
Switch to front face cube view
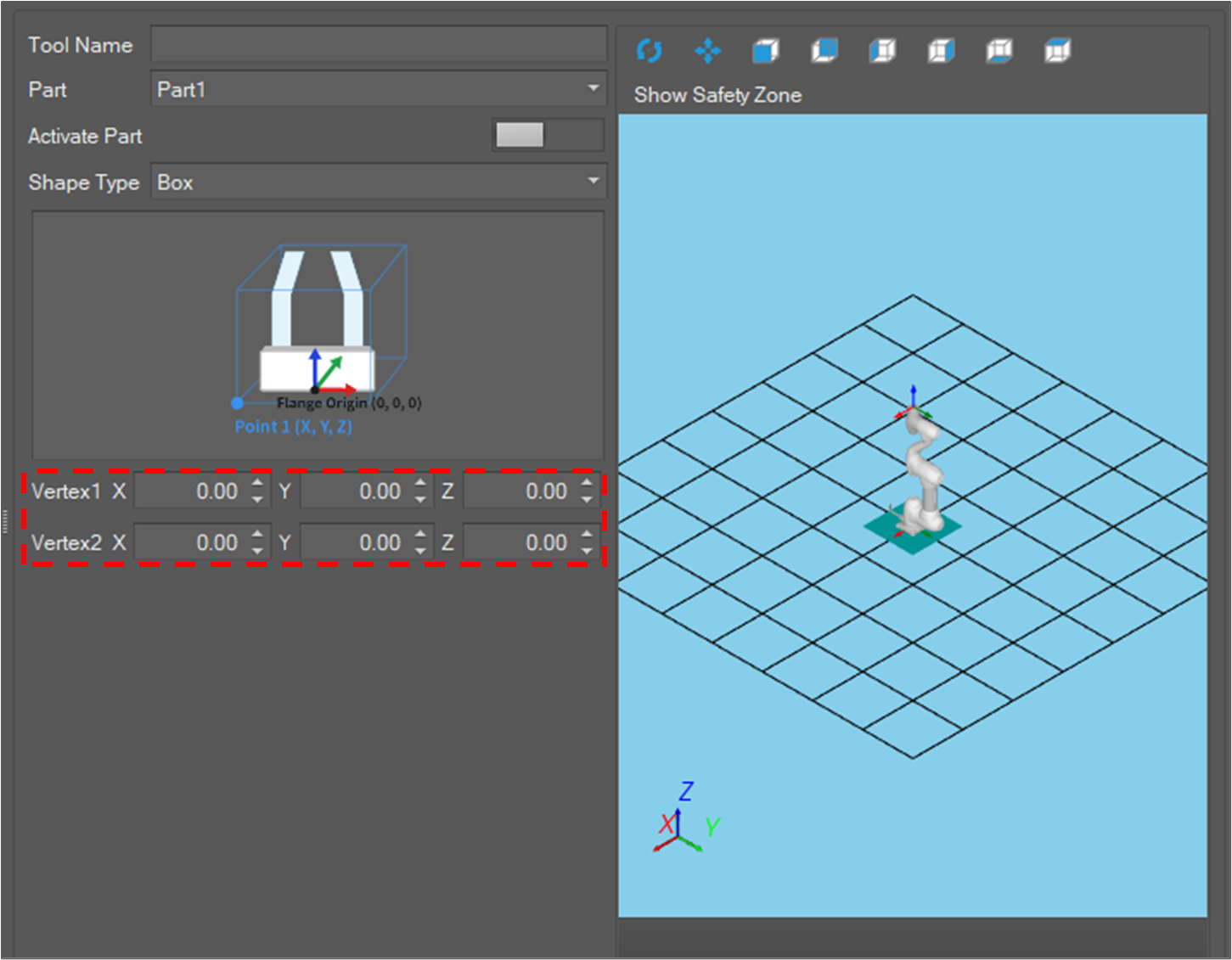point(766,51)
